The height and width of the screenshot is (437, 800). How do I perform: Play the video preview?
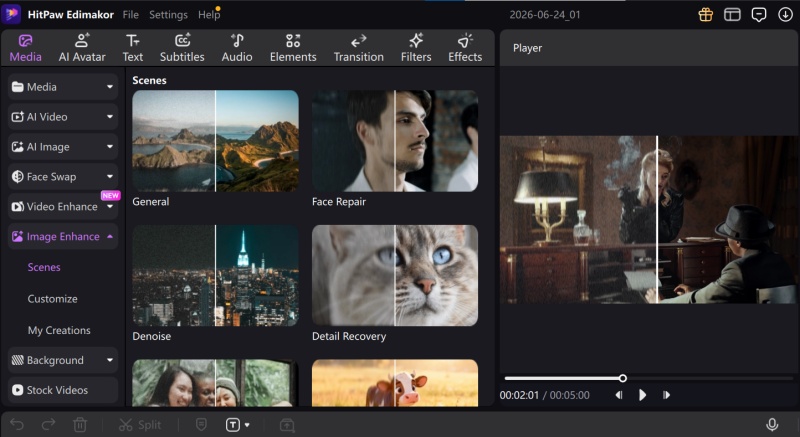click(x=642, y=395)
